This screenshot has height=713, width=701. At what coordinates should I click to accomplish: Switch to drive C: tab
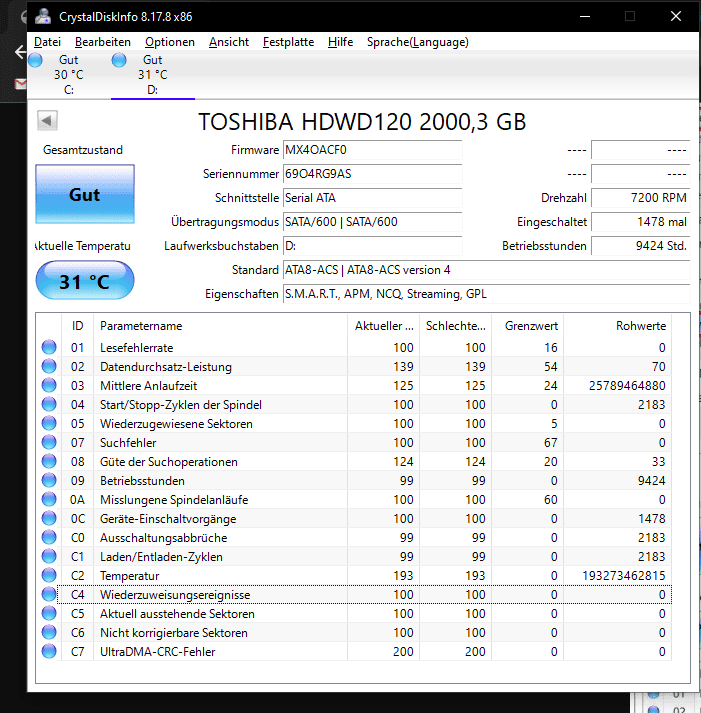(x=69, y=75)
